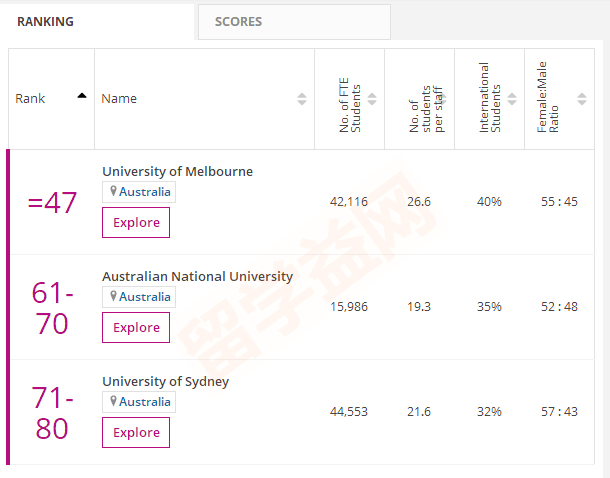Click Explore button for University of Melbourne
Viewport: 610px width, 478px height.
[136, 222]
